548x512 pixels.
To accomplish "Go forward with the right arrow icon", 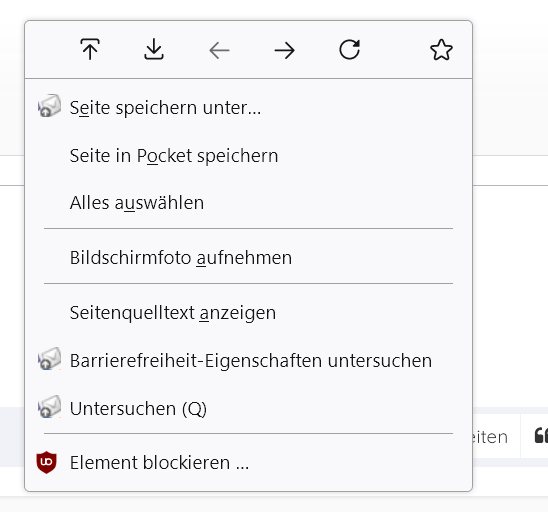I will (x=284, y=51).
